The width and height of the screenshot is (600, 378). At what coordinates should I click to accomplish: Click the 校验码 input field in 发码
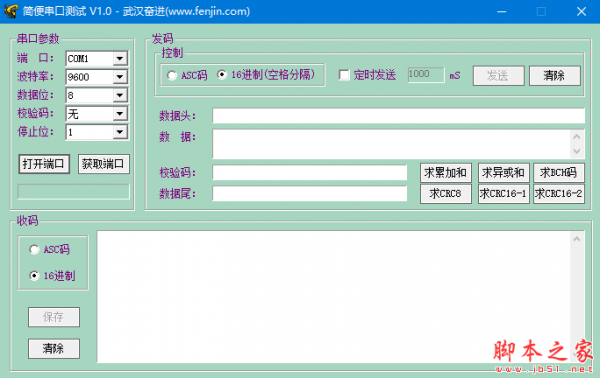click(310, 173)
